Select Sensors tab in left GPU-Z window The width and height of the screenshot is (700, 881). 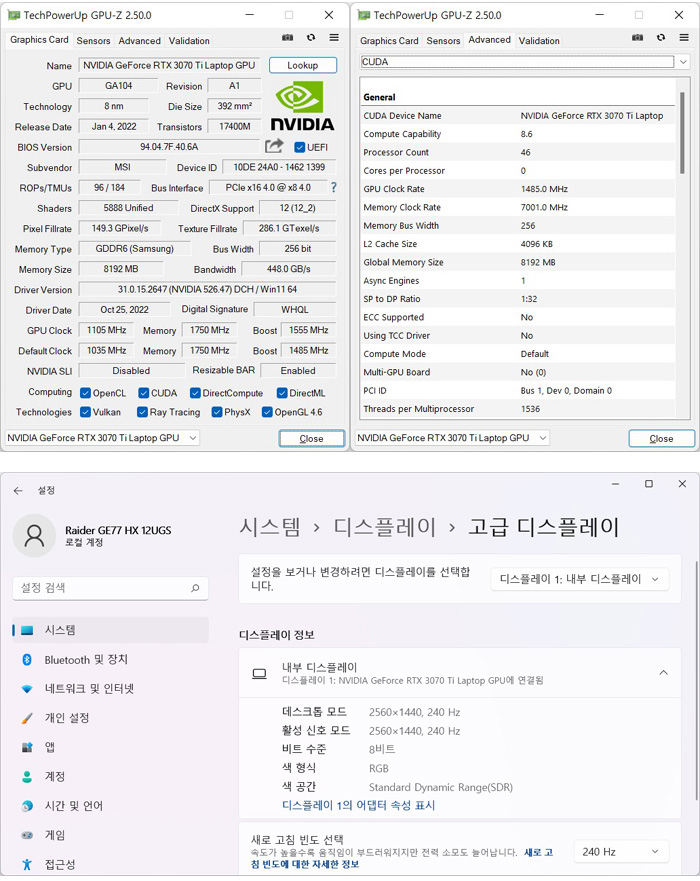(93, 40)
